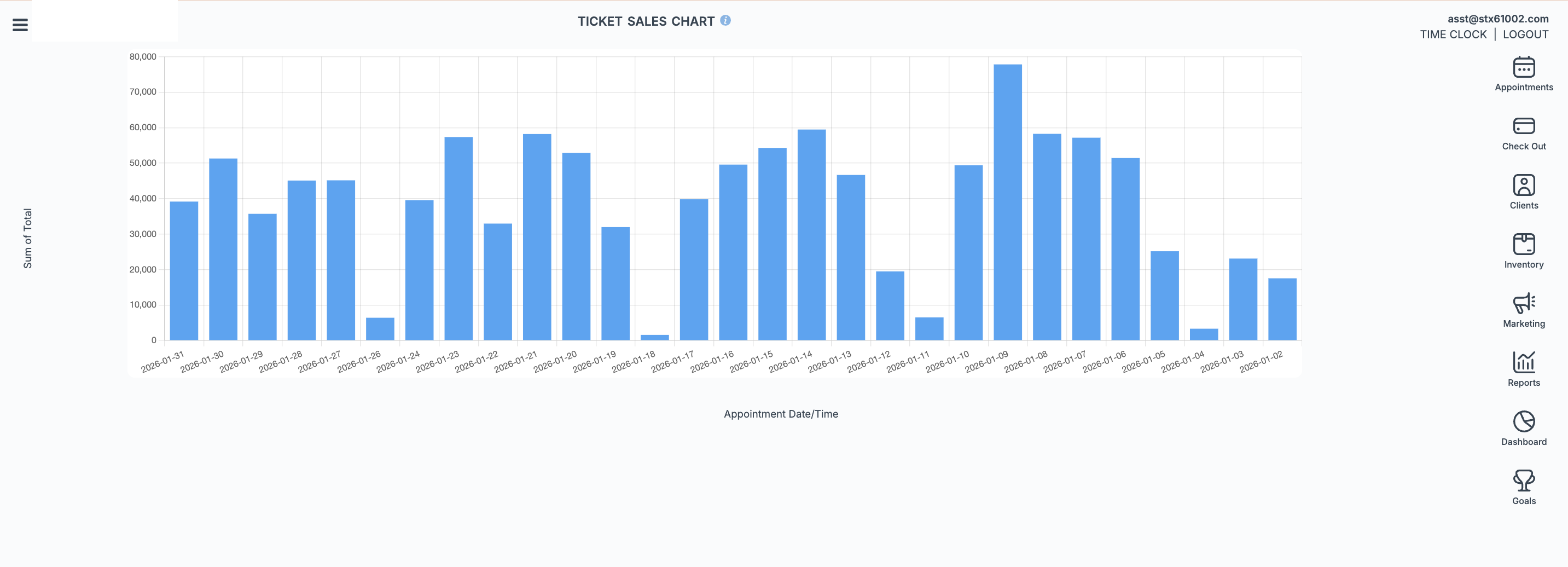
Task: Select the 2026-01-14 sales bar
Action: 811,235
